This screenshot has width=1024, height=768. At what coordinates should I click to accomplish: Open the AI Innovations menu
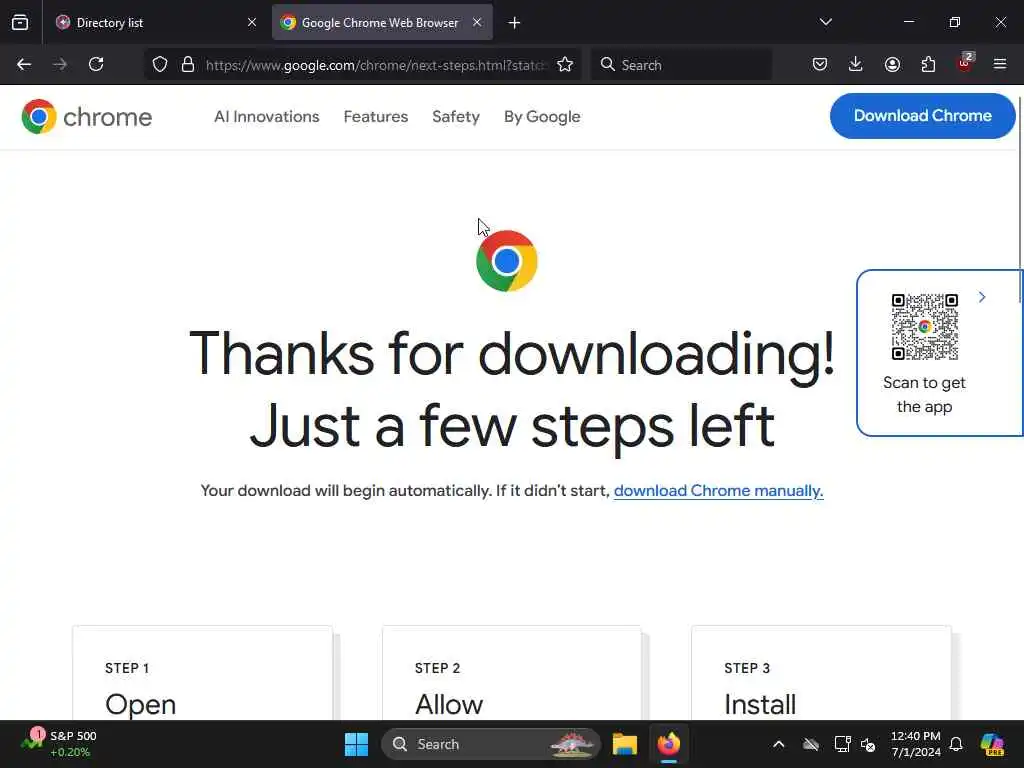(266, 117)
